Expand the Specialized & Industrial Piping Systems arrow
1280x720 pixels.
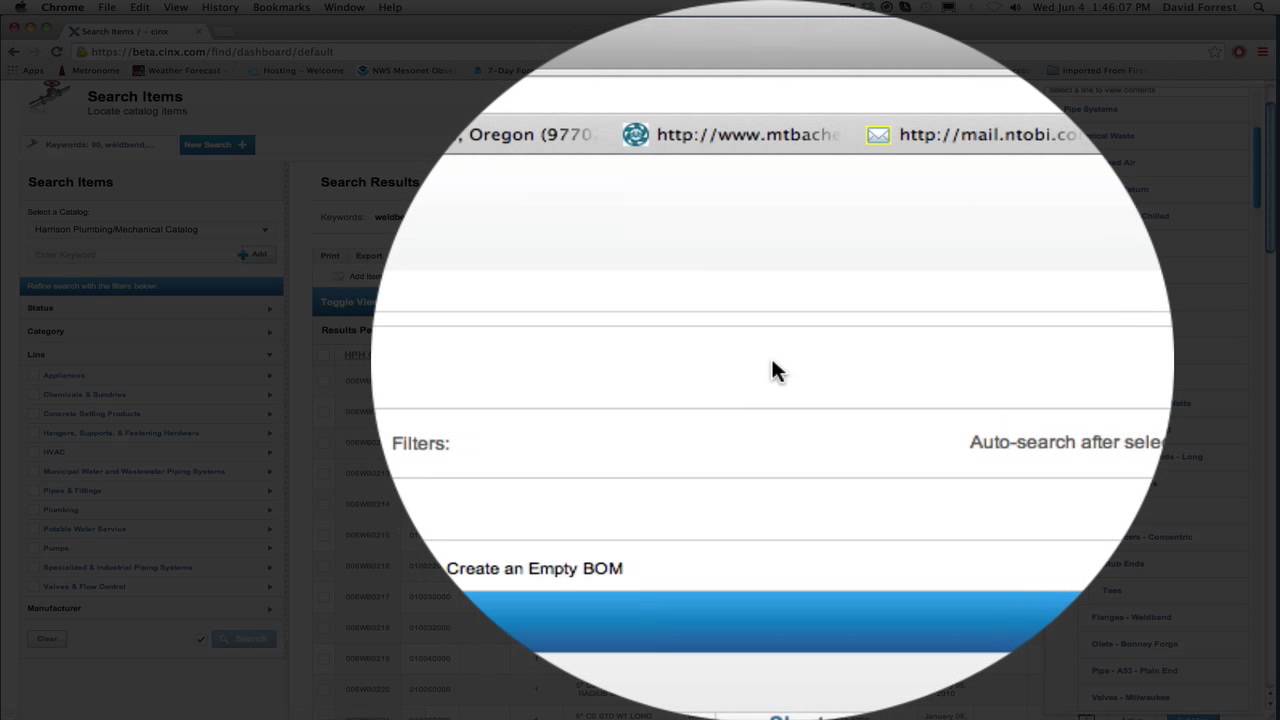(269, 567)
